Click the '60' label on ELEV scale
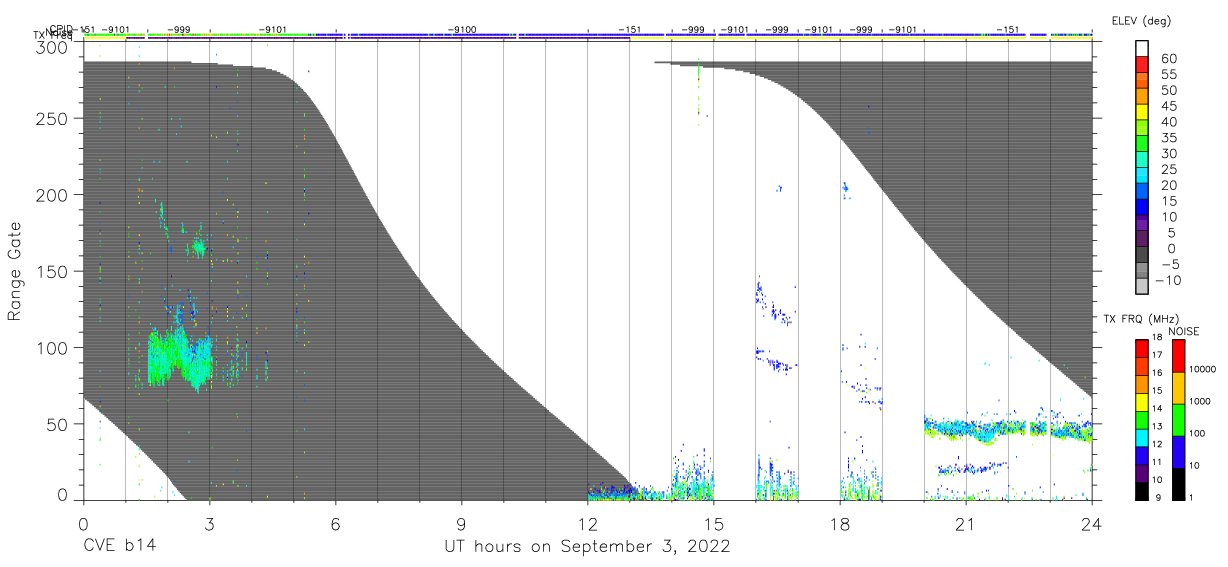1228x567 pixels. 1168,58
